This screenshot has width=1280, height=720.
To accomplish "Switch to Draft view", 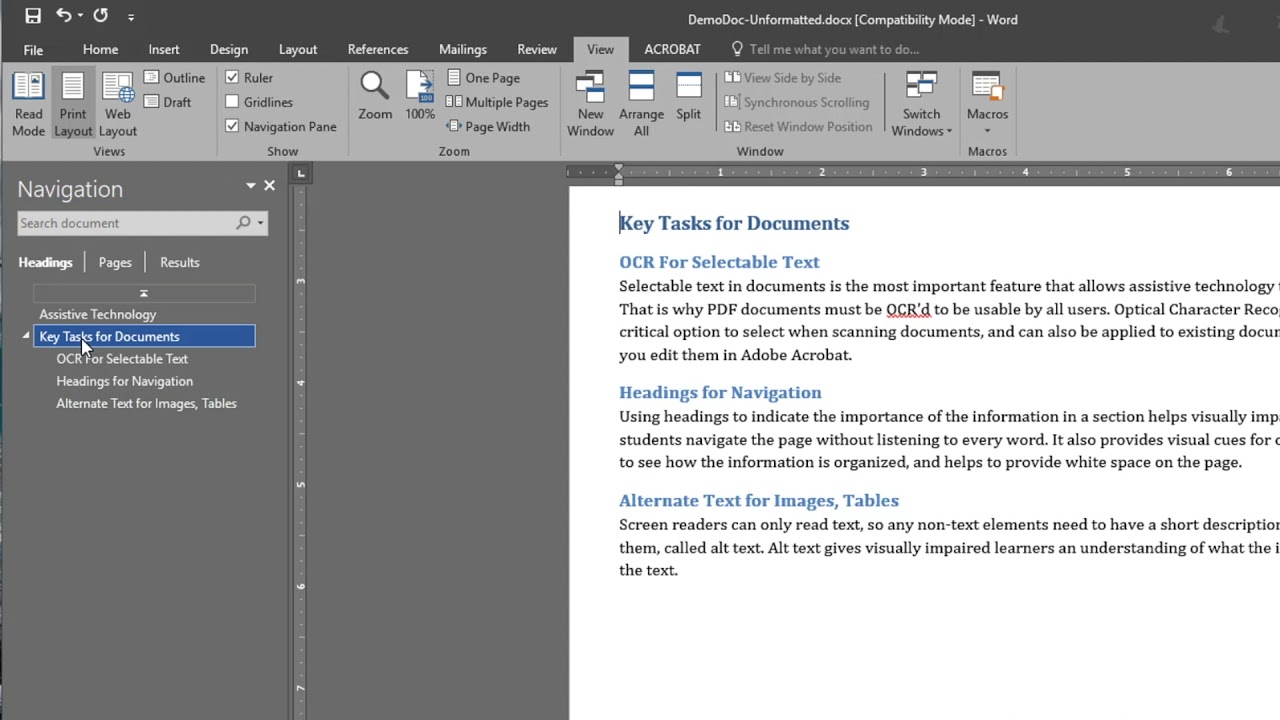I will pos(168,102).
